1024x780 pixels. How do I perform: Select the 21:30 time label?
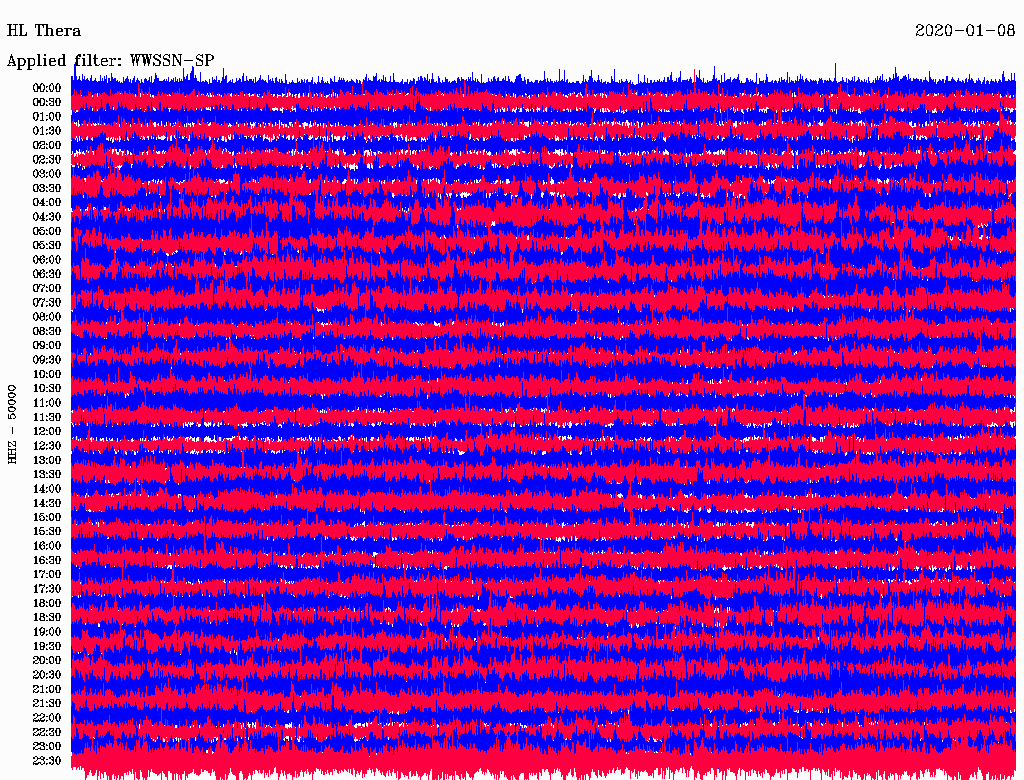tap(46, 704)
